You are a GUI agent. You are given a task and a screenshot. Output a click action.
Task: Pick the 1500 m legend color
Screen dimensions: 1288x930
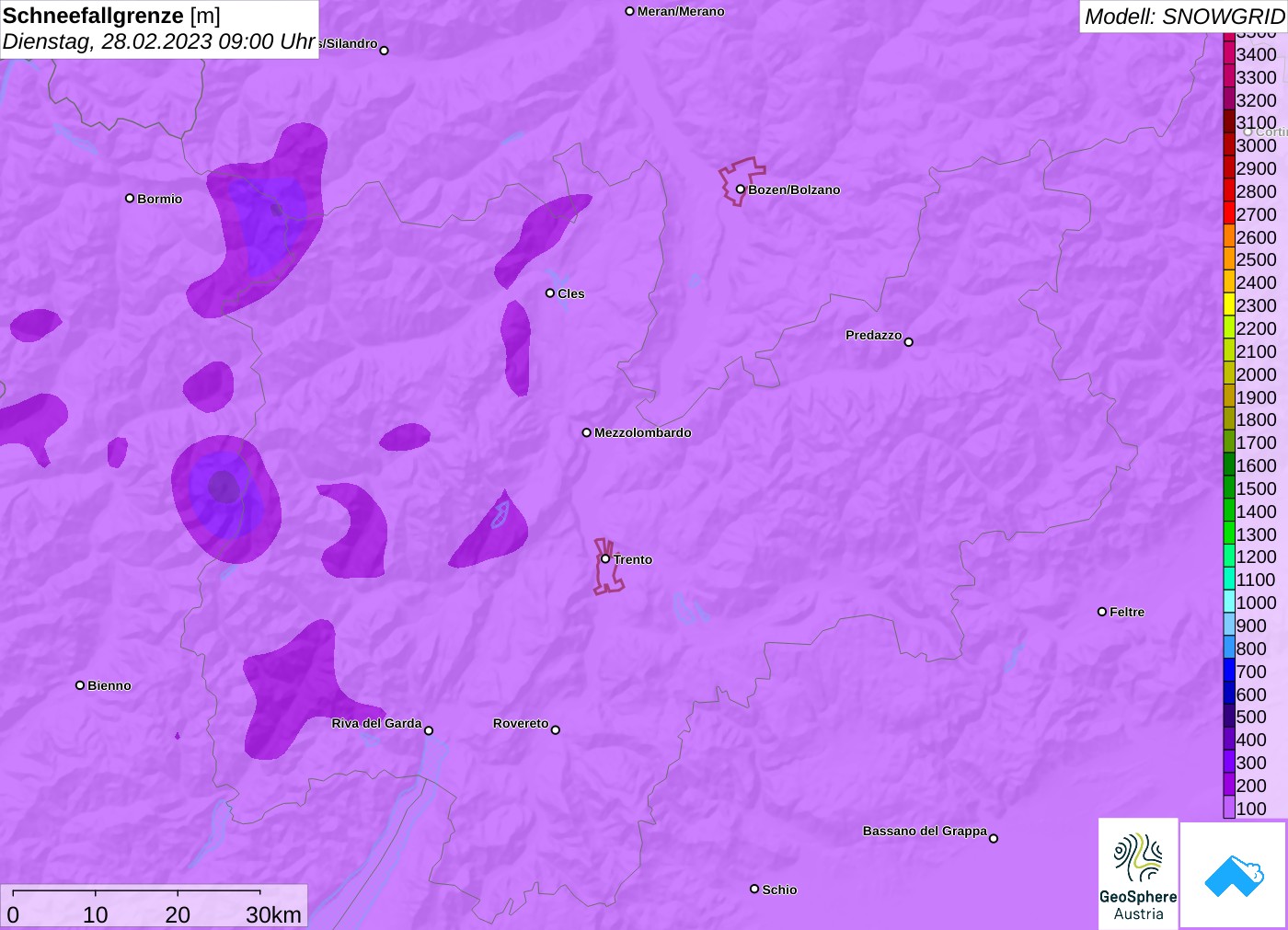point(1229,488)
